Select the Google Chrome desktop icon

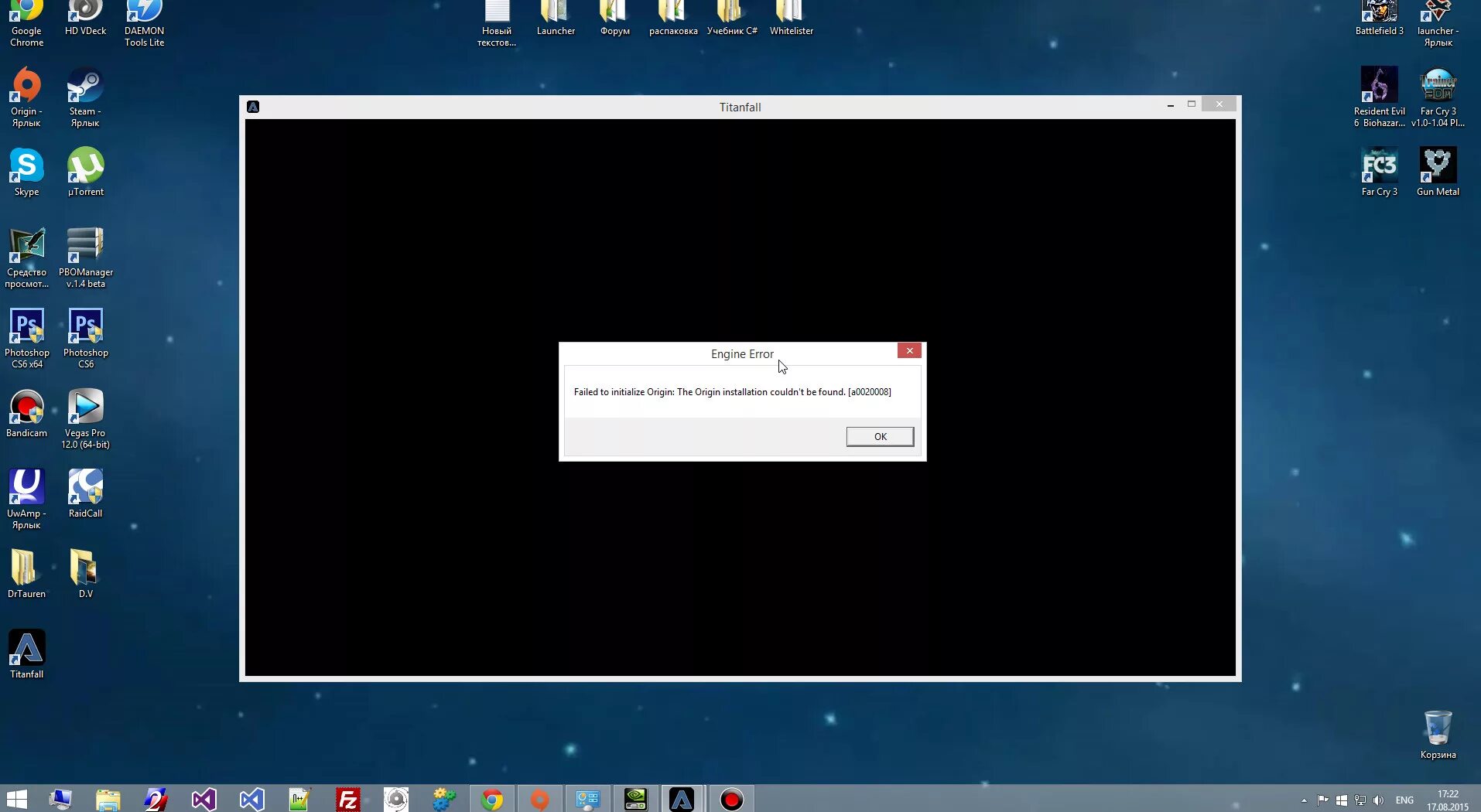[26, 24]
